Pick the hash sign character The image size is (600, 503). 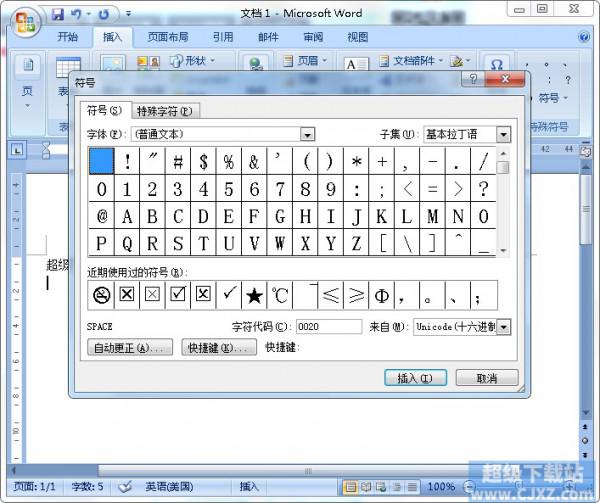[x=178, y=161]
